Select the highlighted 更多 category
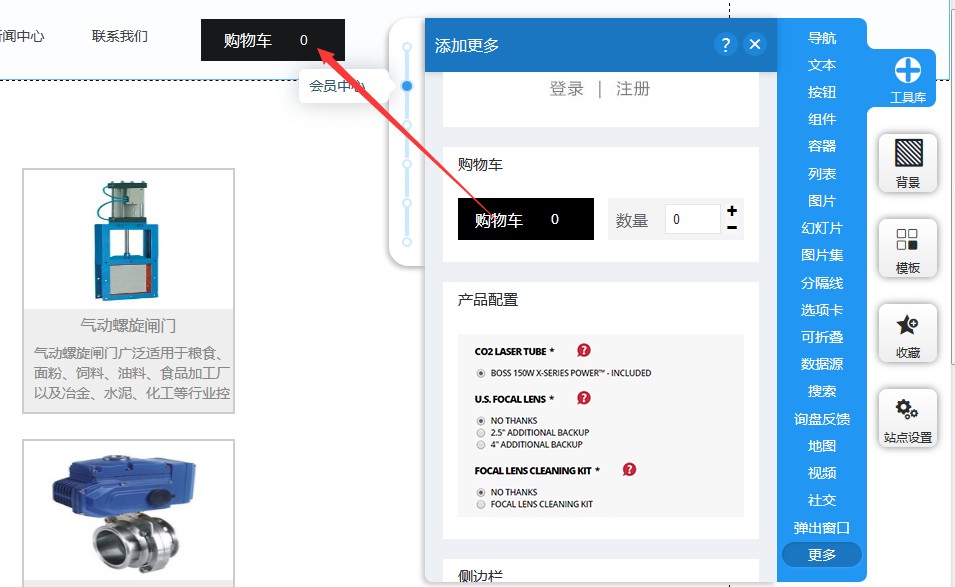 [822, 555]
